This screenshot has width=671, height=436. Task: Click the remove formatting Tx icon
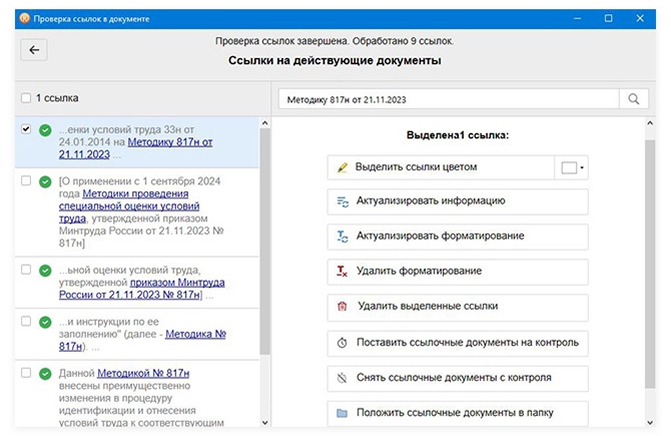343,271
